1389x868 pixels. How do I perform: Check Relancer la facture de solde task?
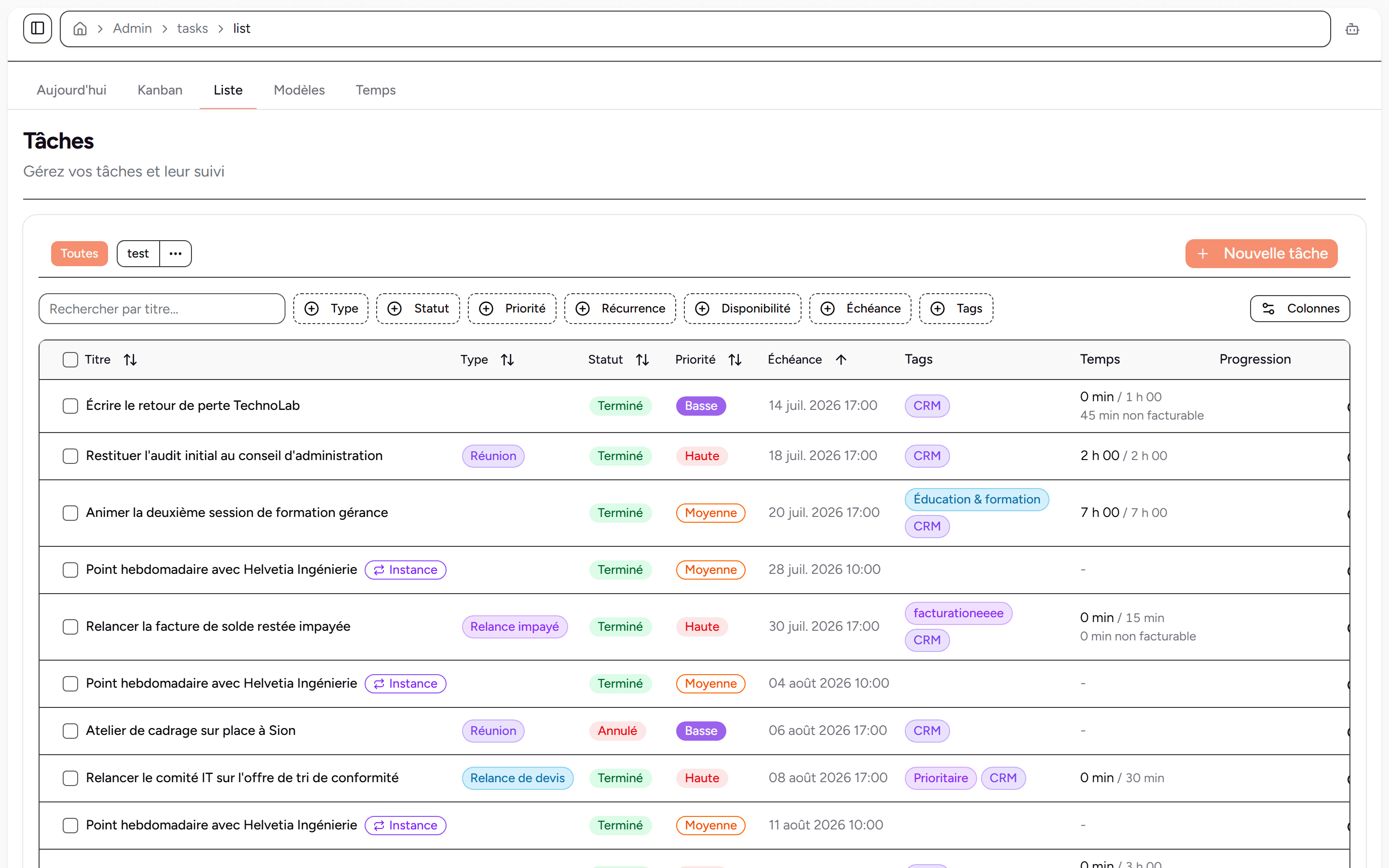pyautogui.click(x=70, y=627)
